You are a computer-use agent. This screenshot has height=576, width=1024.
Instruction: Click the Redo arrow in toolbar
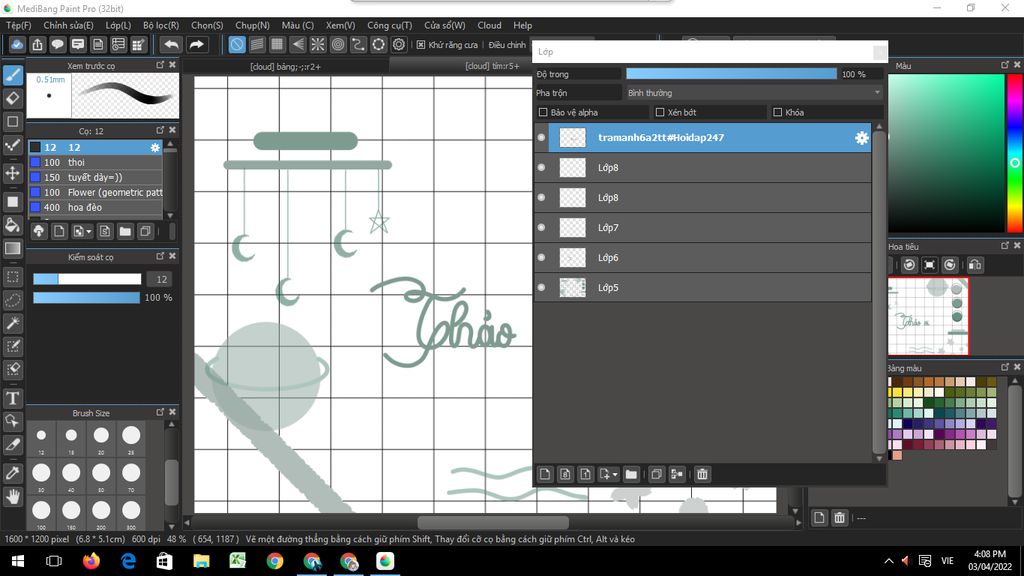(x=196, y=44)
